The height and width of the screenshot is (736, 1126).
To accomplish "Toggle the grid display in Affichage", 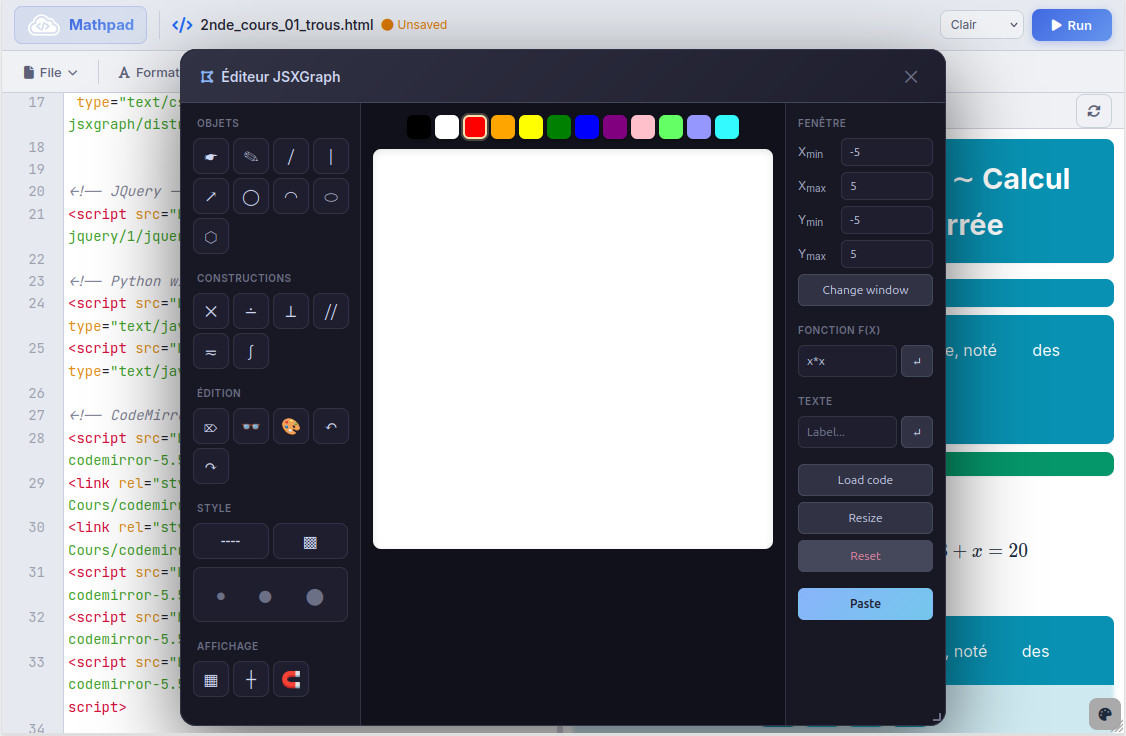I will (210, 679).
